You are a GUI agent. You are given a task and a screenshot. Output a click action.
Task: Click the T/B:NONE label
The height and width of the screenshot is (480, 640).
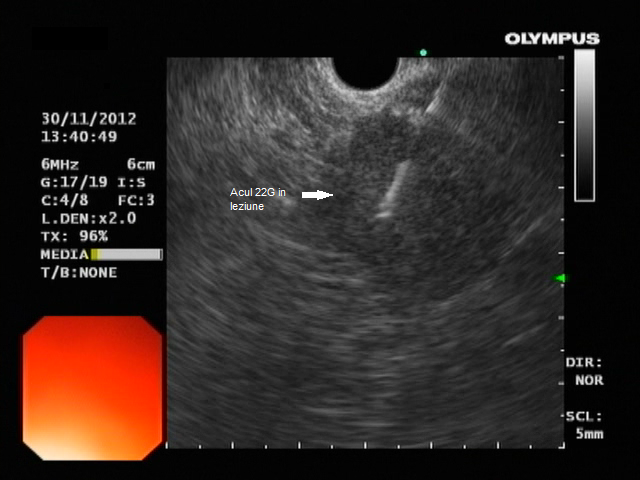pos(79,273)
